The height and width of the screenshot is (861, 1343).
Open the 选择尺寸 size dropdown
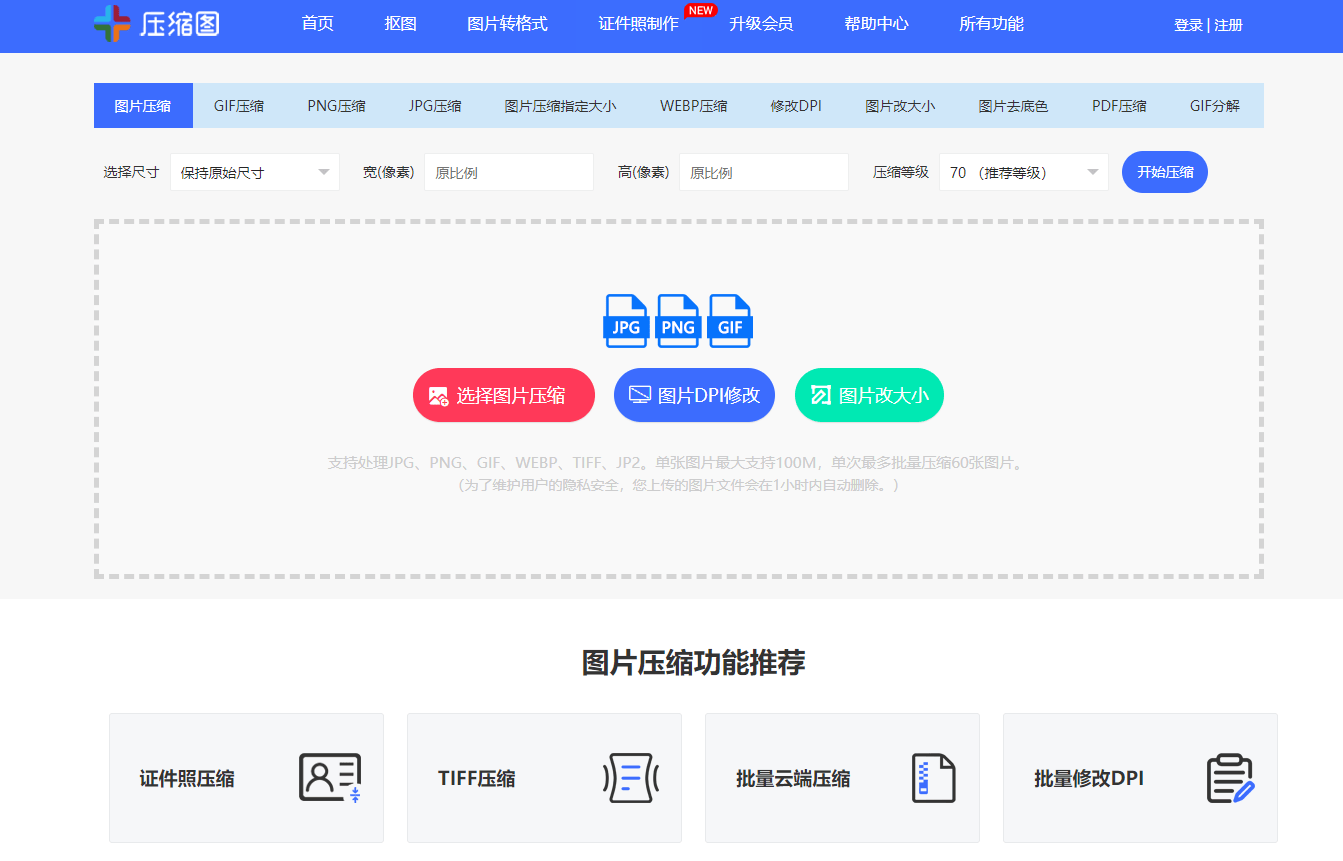point(254,171)
